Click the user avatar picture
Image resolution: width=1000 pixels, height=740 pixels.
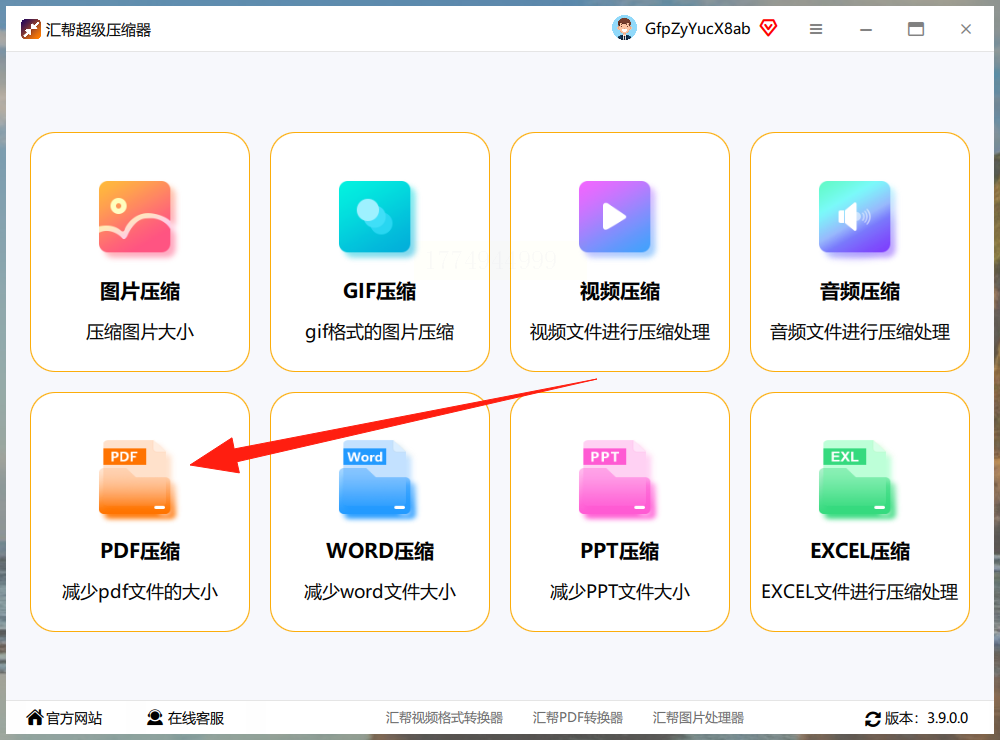(x=624, y=29)
